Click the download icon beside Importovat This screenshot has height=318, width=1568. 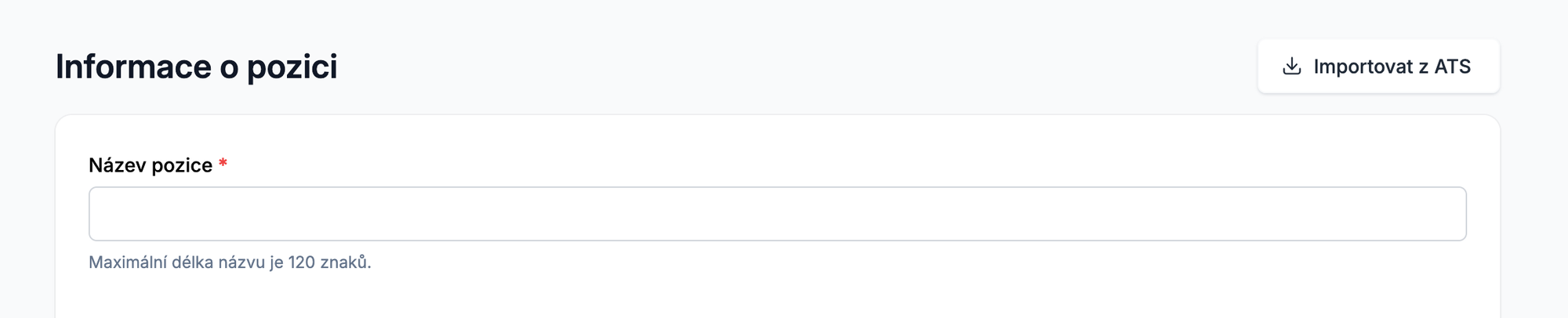[x=1291, y=67]
